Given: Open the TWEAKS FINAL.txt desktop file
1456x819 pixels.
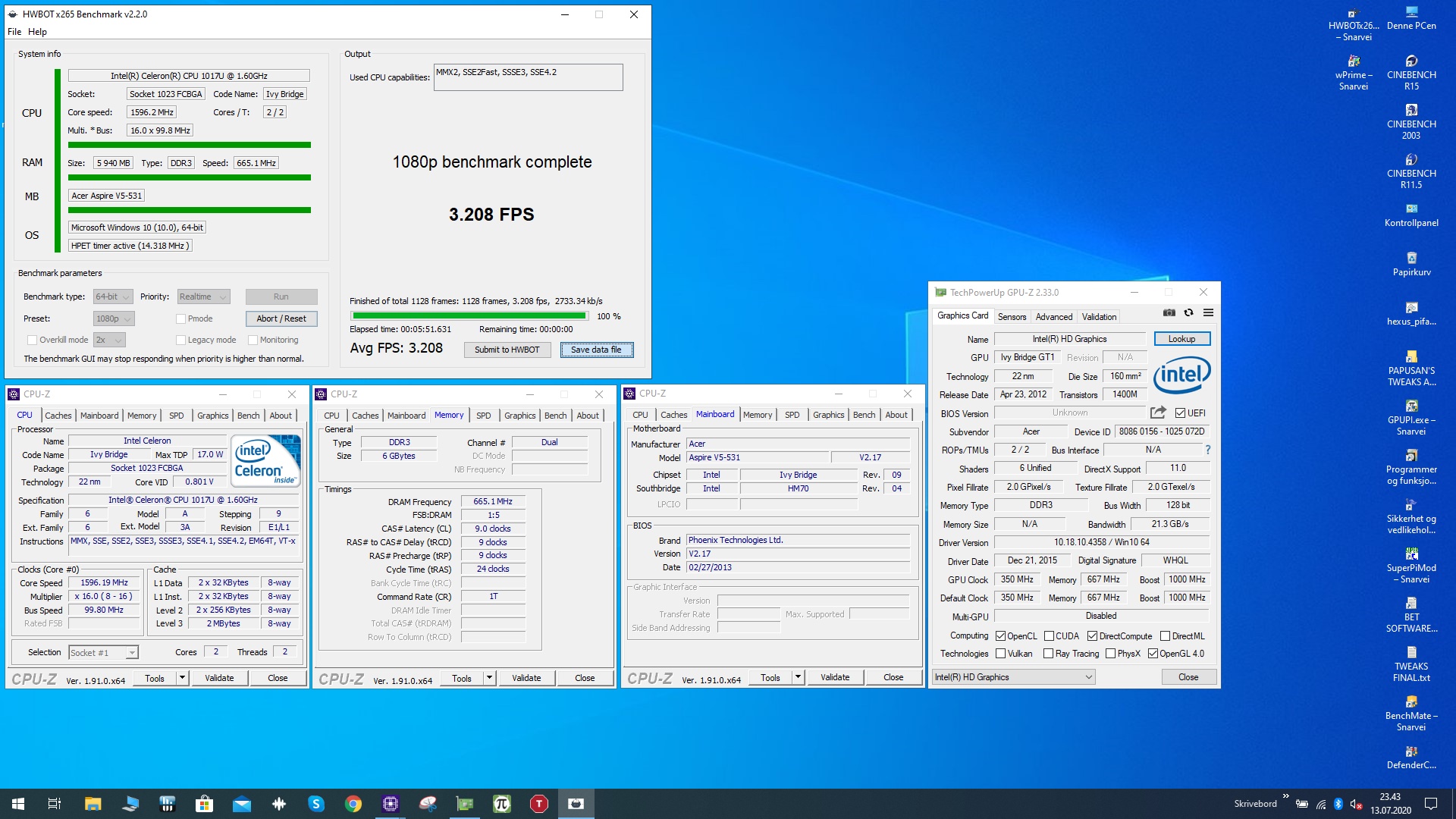Looking at the screenshot, I should pyautogui.click(x=1411, y=664).
